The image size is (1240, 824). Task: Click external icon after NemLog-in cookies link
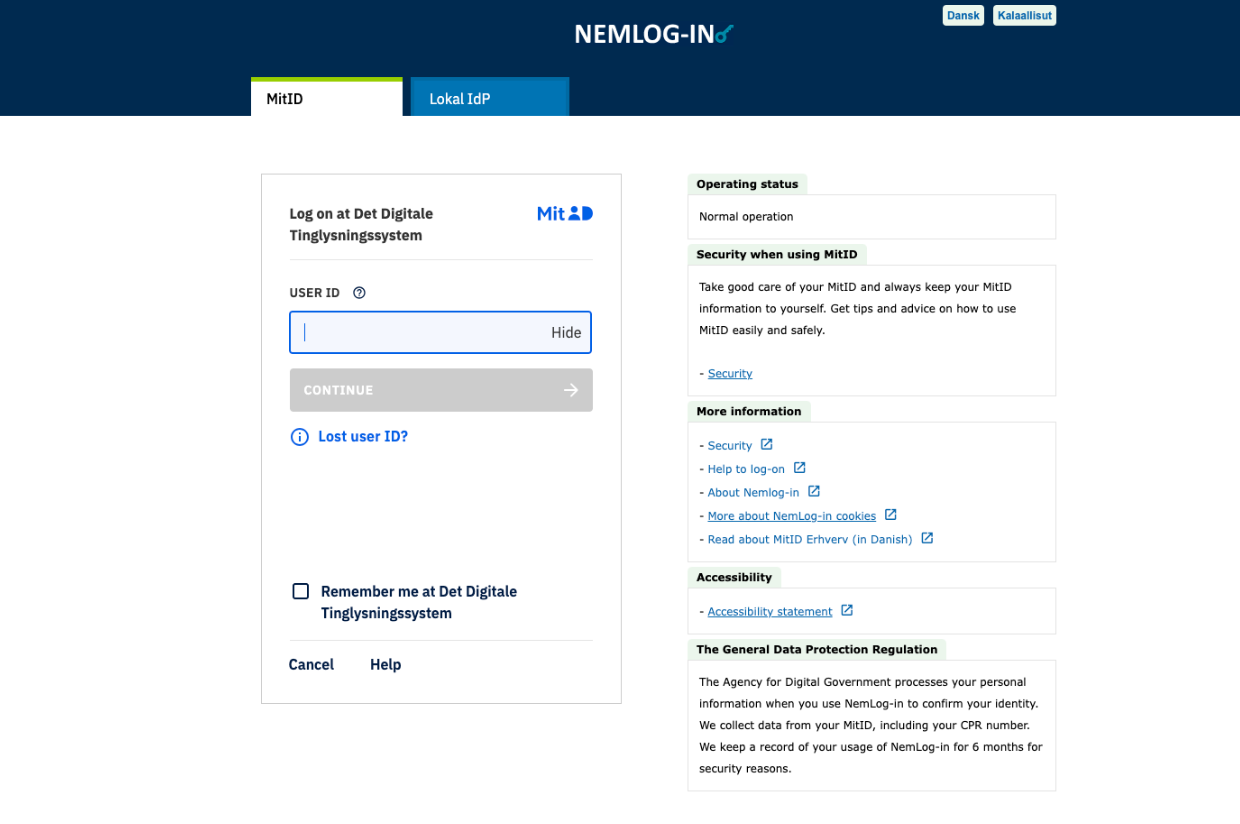click(x=891, y=515)
